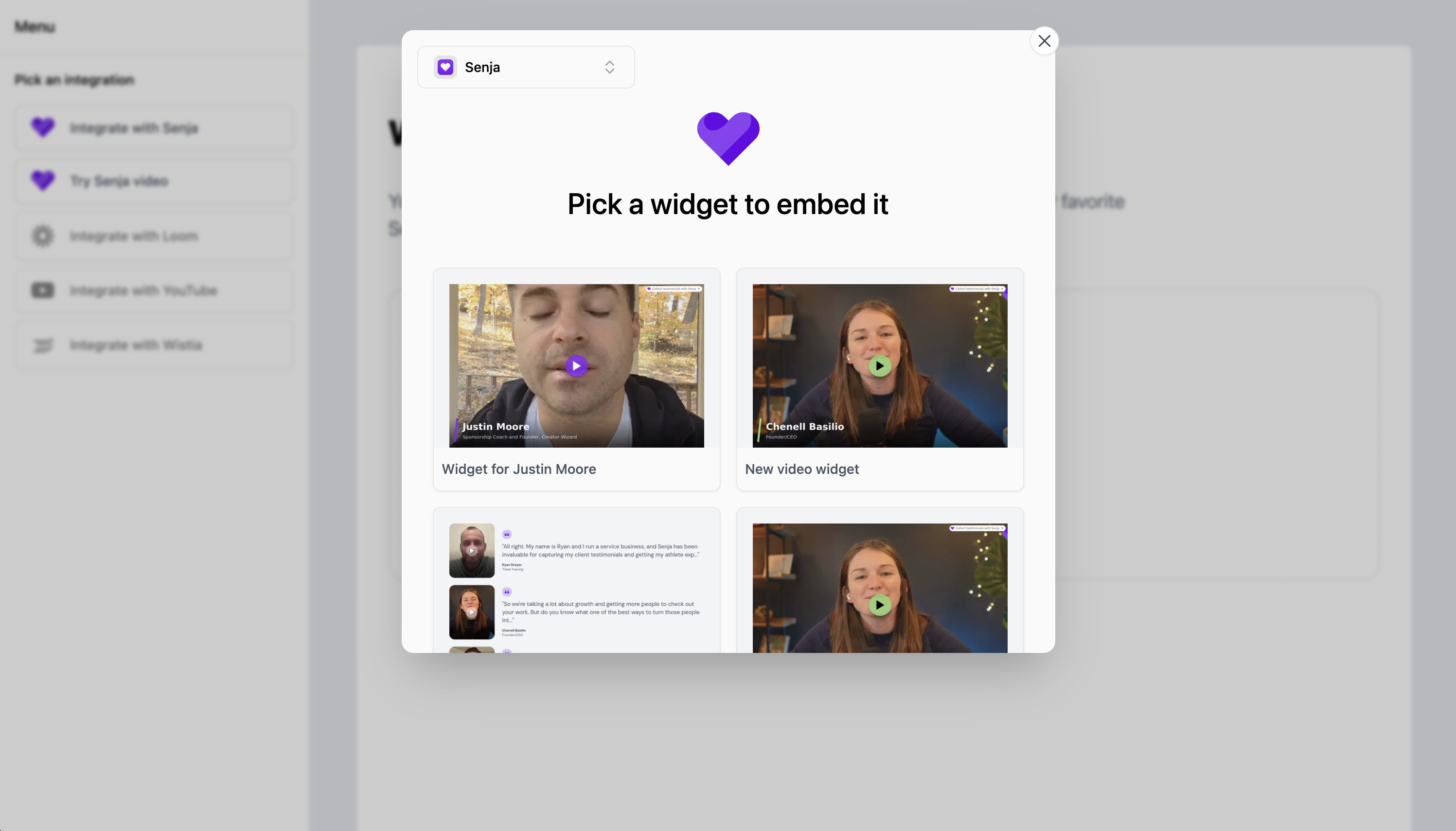Click the Wistia icon in sidebar
The width and height of the screenshot is (1456, 831).
[43, 345]
